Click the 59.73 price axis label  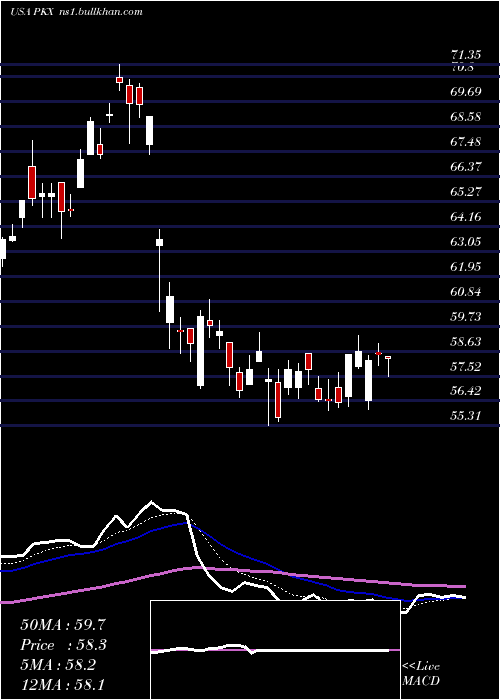pyautogui.click(x=466, y=317)
